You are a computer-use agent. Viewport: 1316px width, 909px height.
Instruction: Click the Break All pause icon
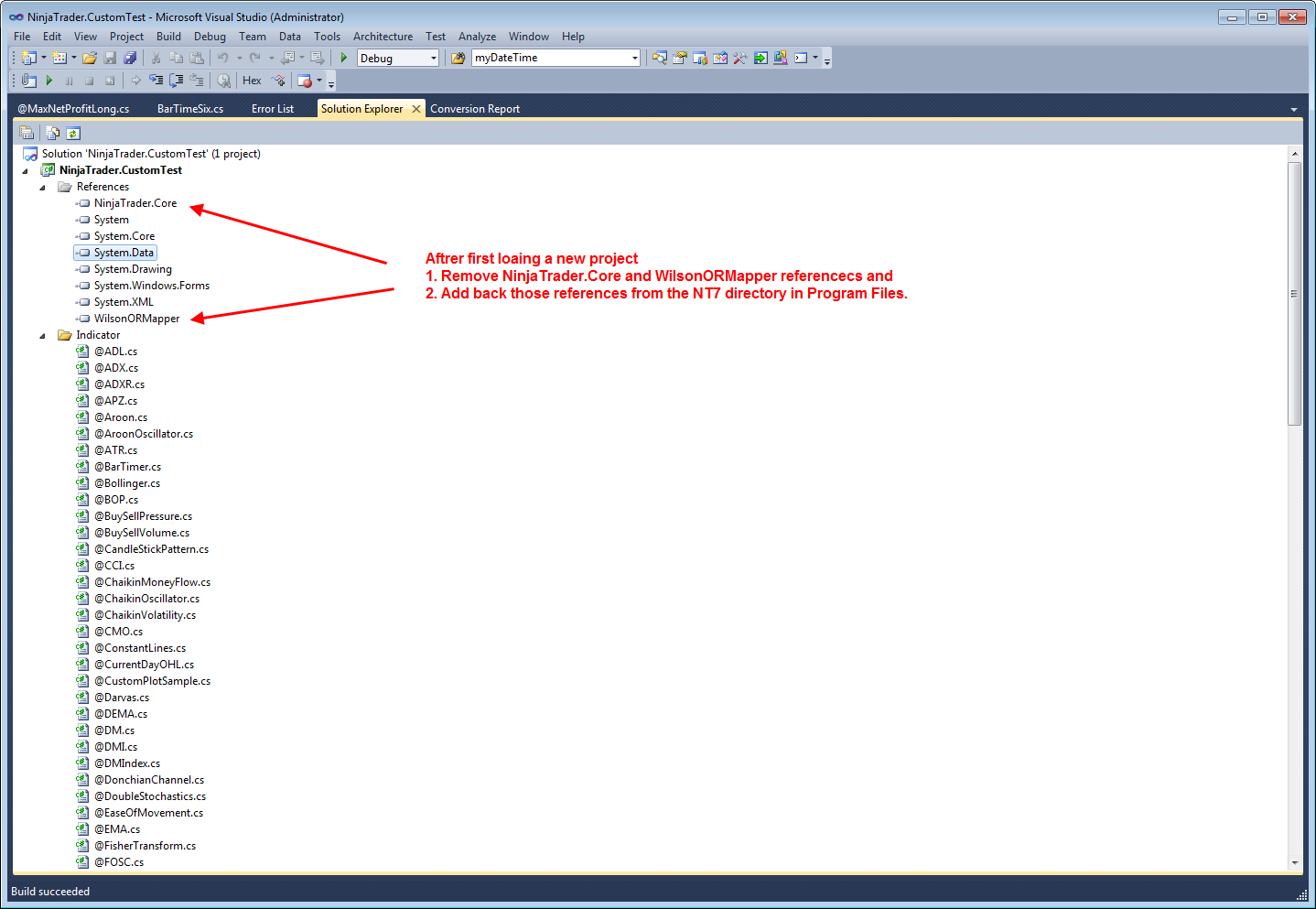[70, 81]
